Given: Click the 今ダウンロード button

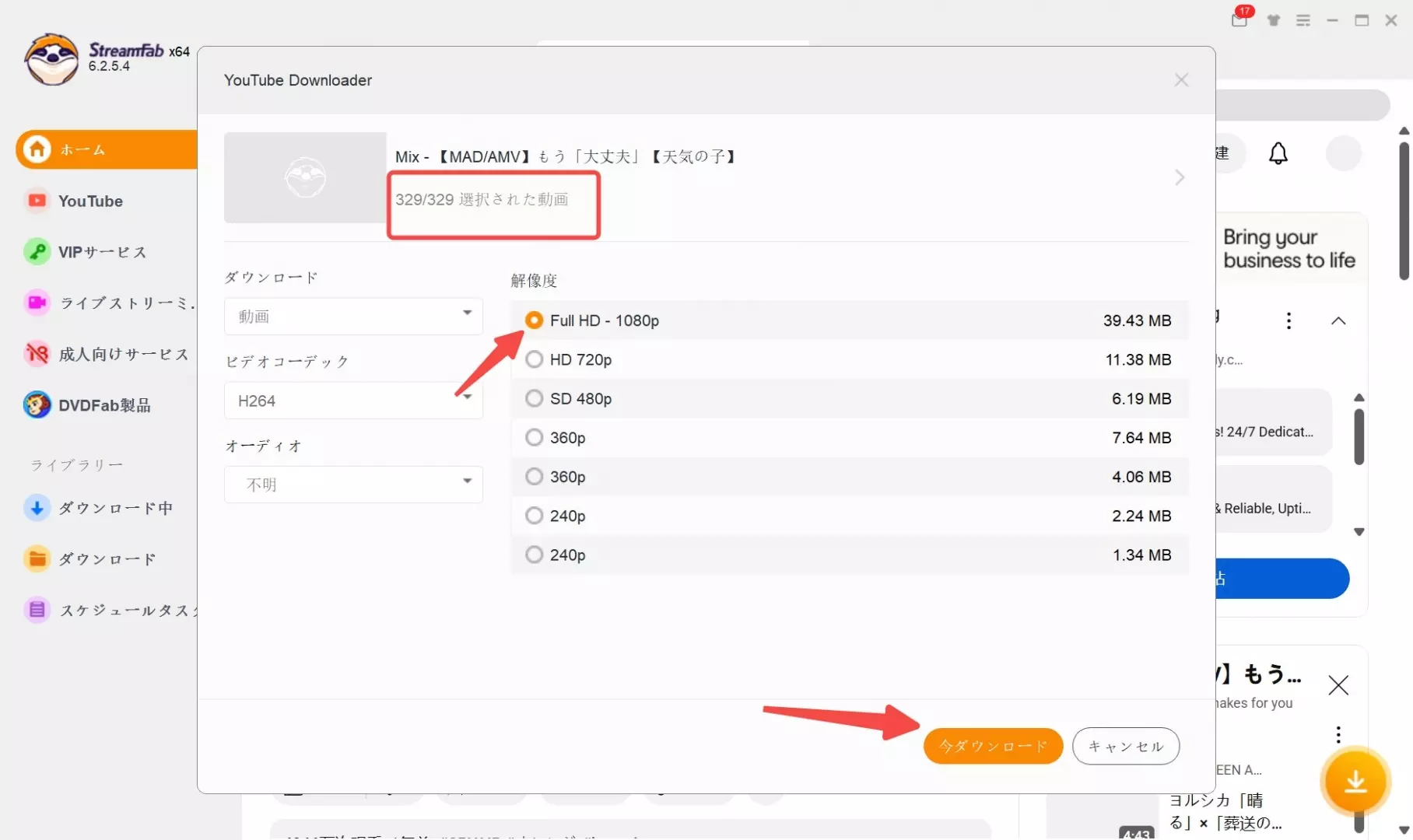Looking at the screenshot, I should tap(993, 746).
